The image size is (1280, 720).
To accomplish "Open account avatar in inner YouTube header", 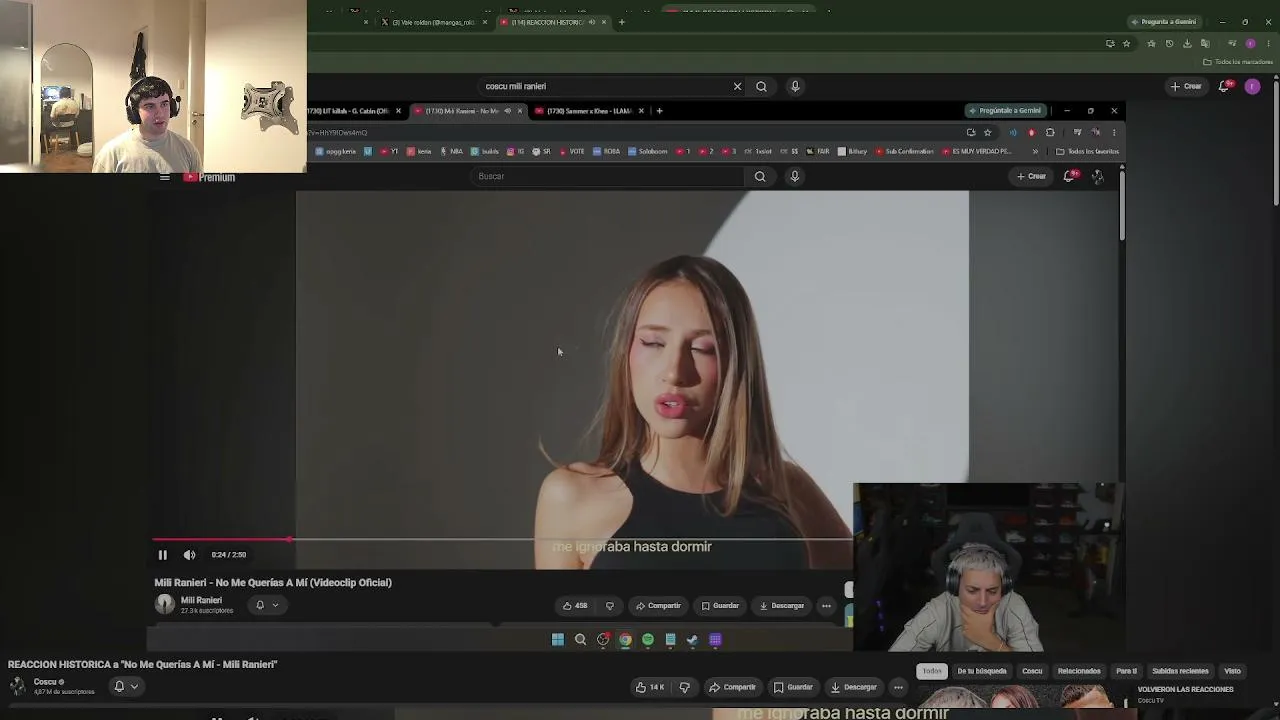I will click(x=1097, y=176).
